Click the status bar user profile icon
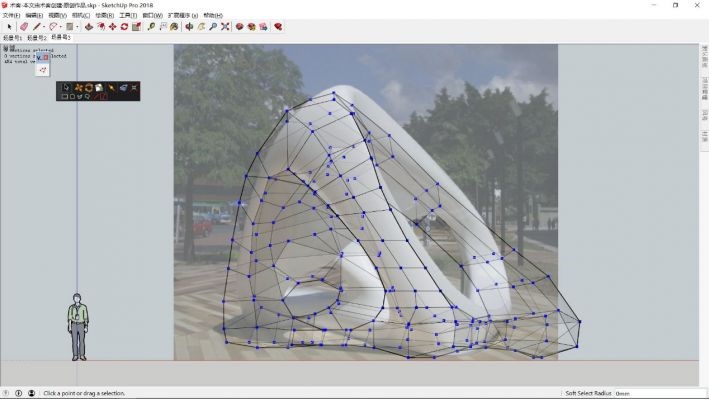The image size is (709, 399). pyautogui.click(x=31, y=393)
